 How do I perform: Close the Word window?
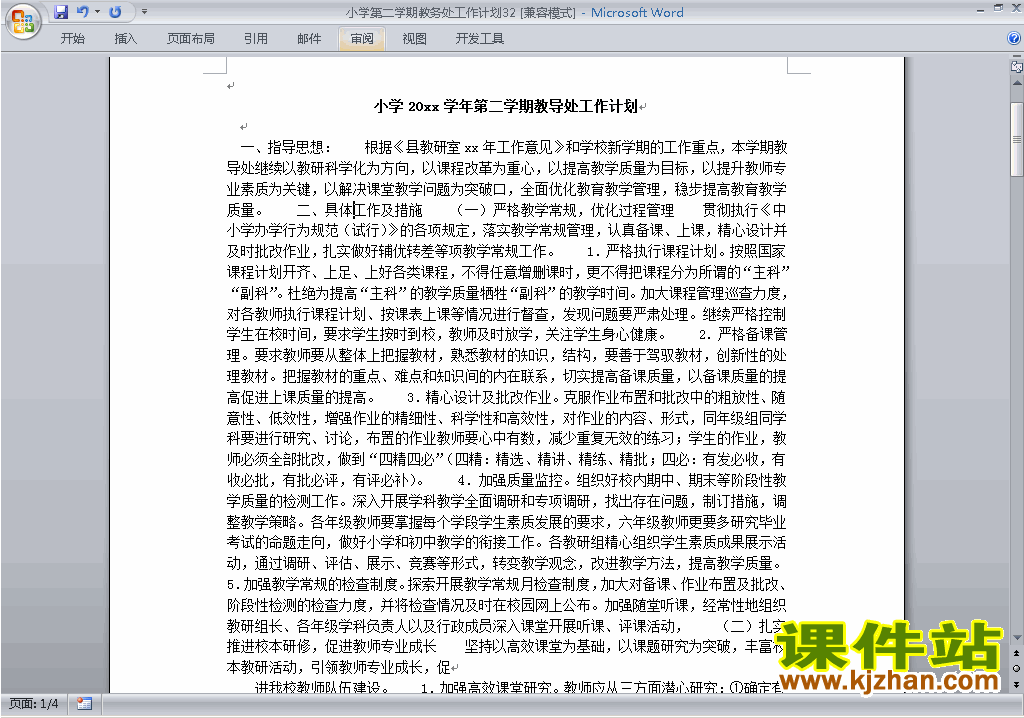click(x=1016, y=9)
